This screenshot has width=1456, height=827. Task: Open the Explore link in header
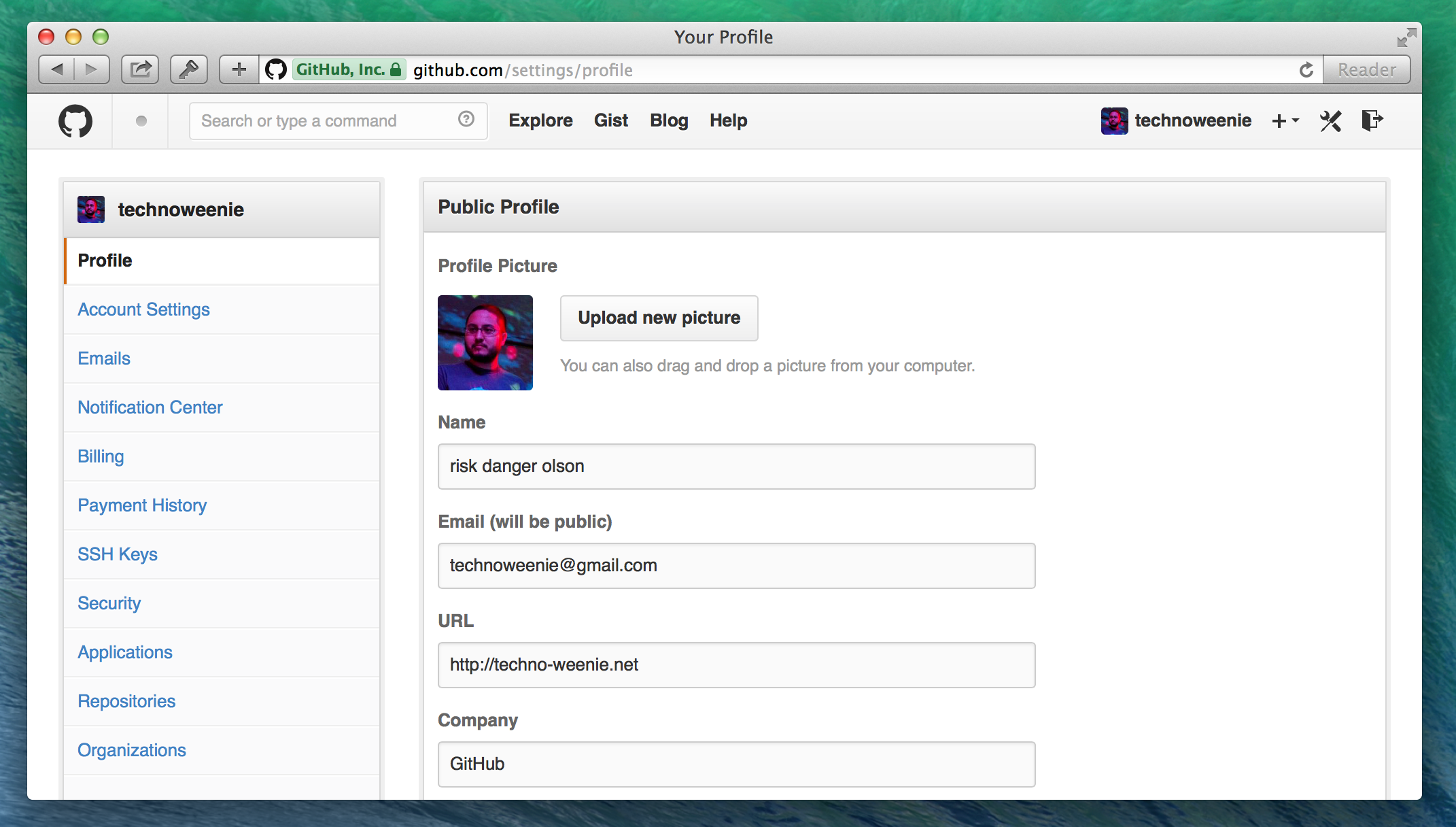(540, 120)
